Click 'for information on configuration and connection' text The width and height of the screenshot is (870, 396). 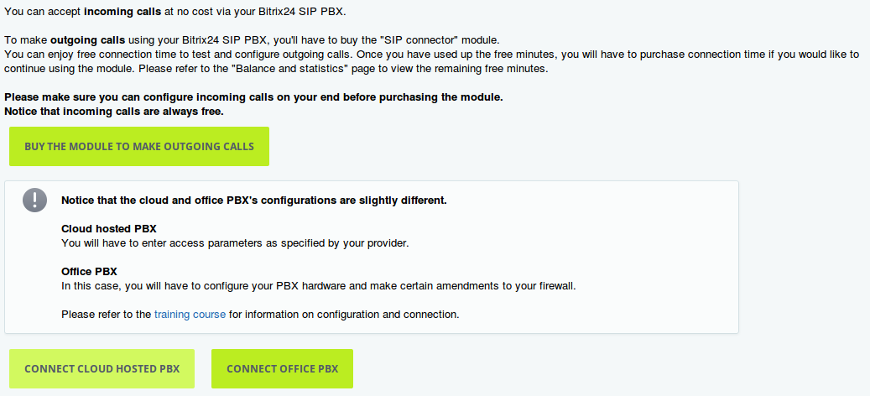tap(344, 314)
